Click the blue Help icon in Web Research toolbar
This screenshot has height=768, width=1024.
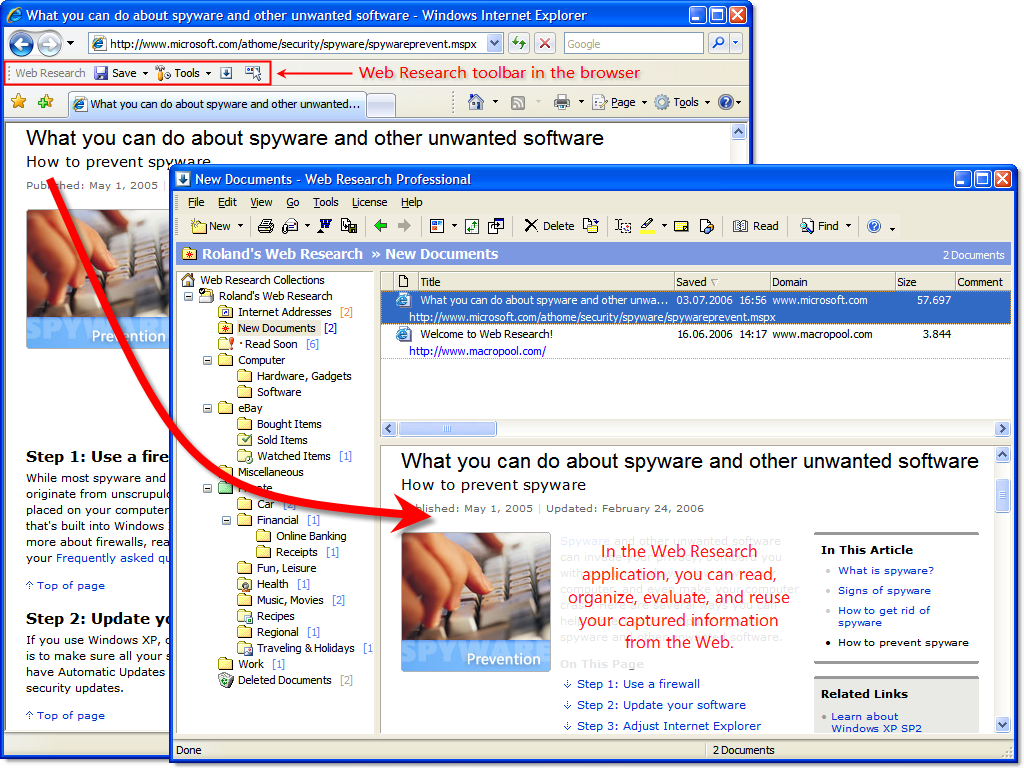point(874,226)
